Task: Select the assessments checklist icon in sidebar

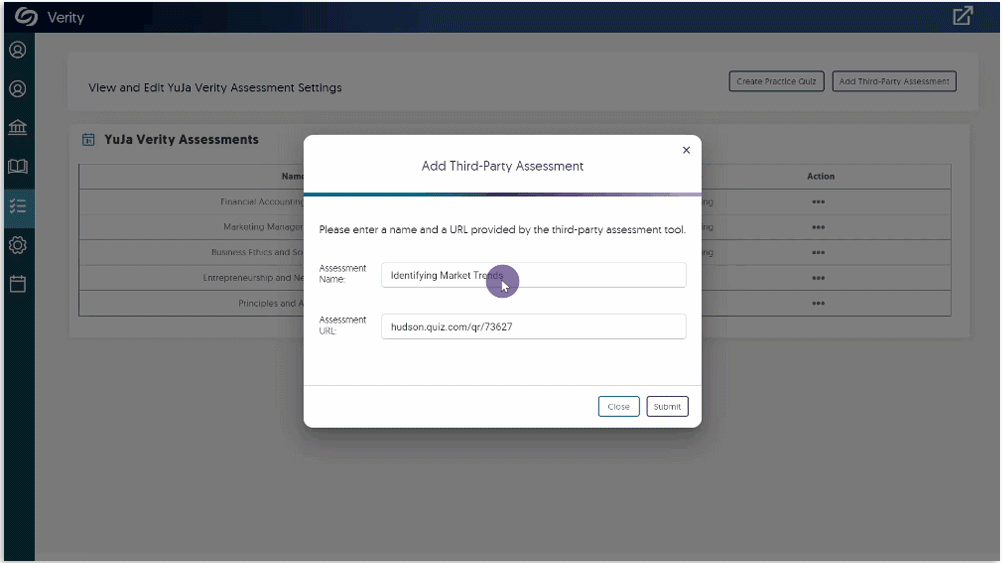Action: (x=17, y=206)
